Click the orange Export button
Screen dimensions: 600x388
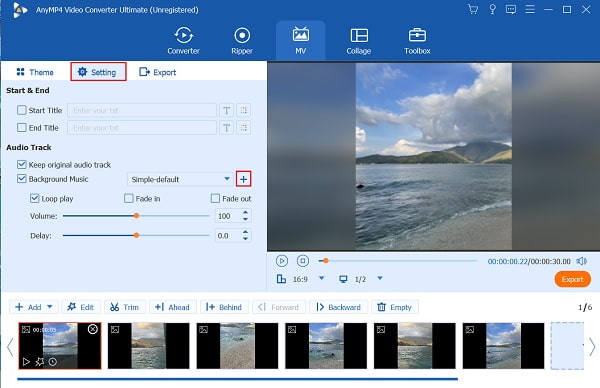click(572, 279)
